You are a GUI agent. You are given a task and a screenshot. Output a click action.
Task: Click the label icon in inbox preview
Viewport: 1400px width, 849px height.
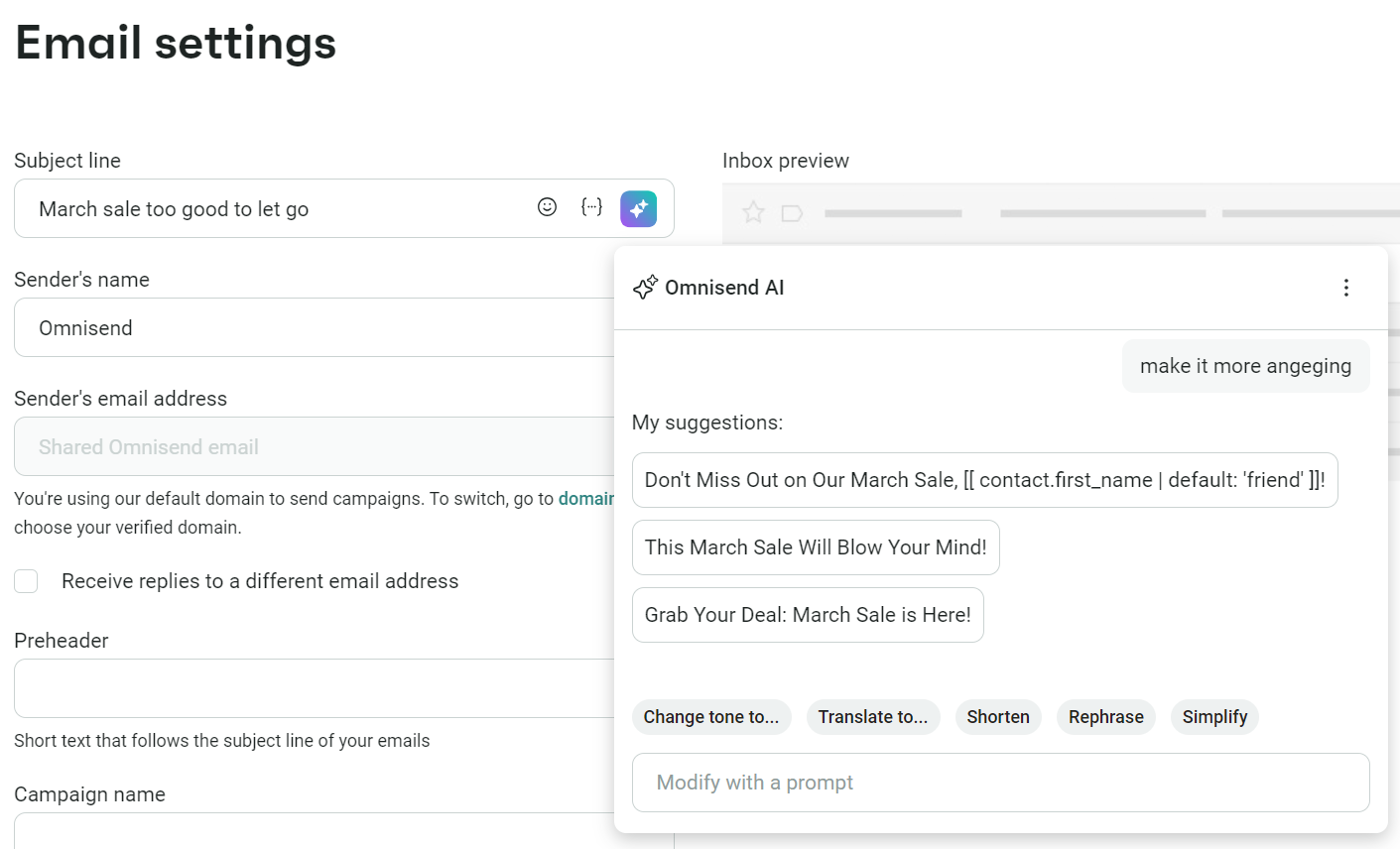(790, 212)
